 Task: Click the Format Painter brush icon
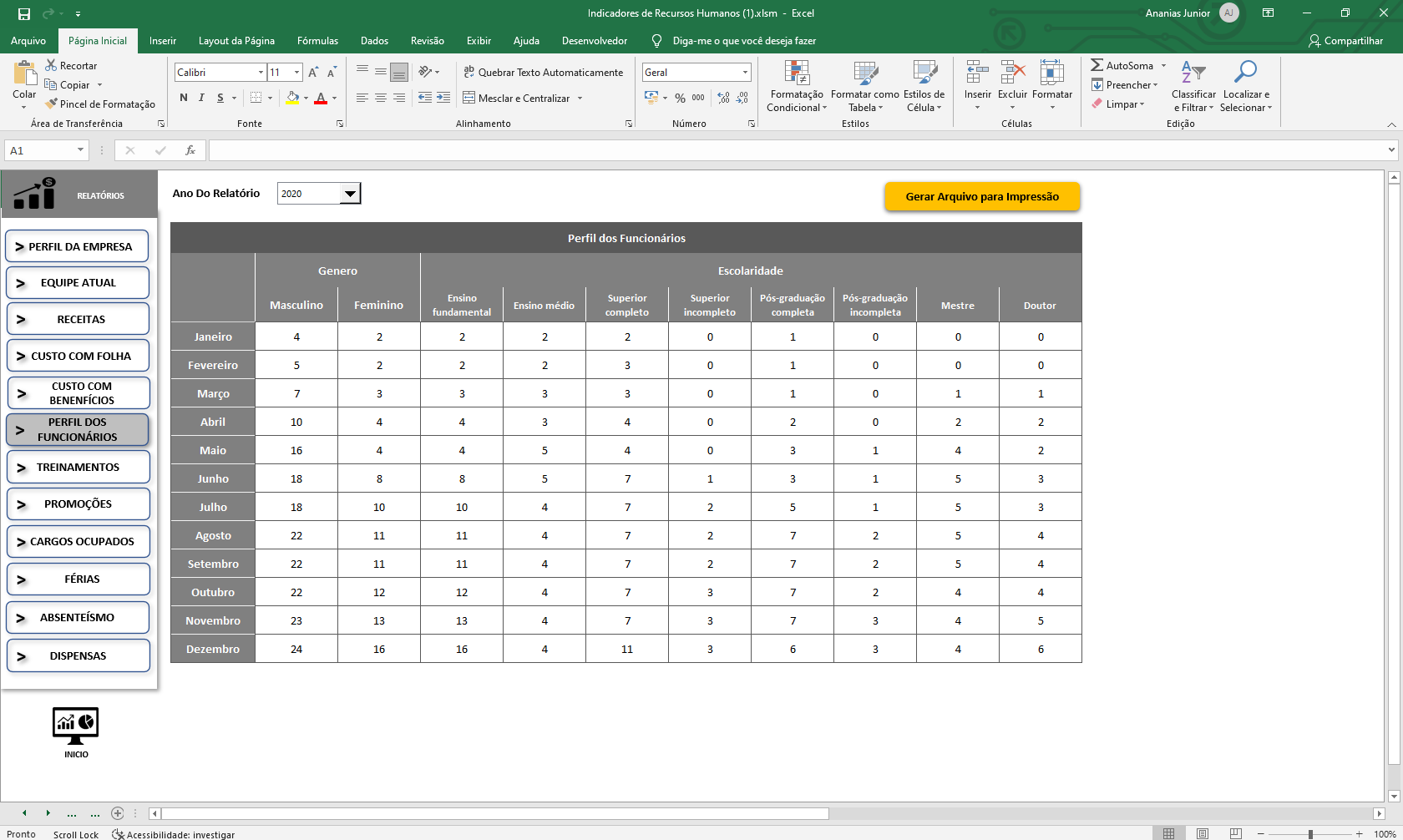coord(52,104)
